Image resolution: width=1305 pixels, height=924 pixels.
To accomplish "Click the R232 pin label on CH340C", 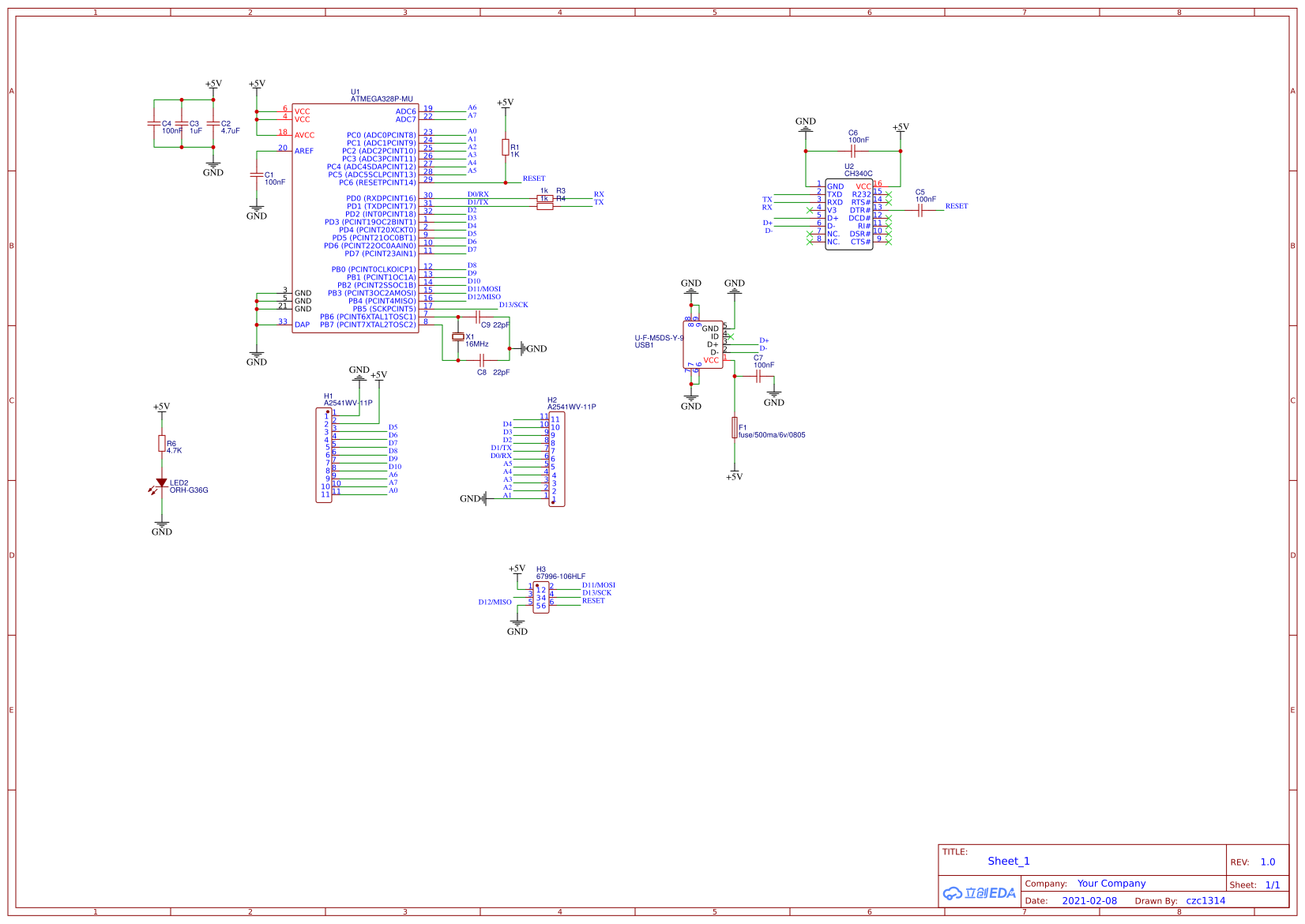I will (861, 194).
